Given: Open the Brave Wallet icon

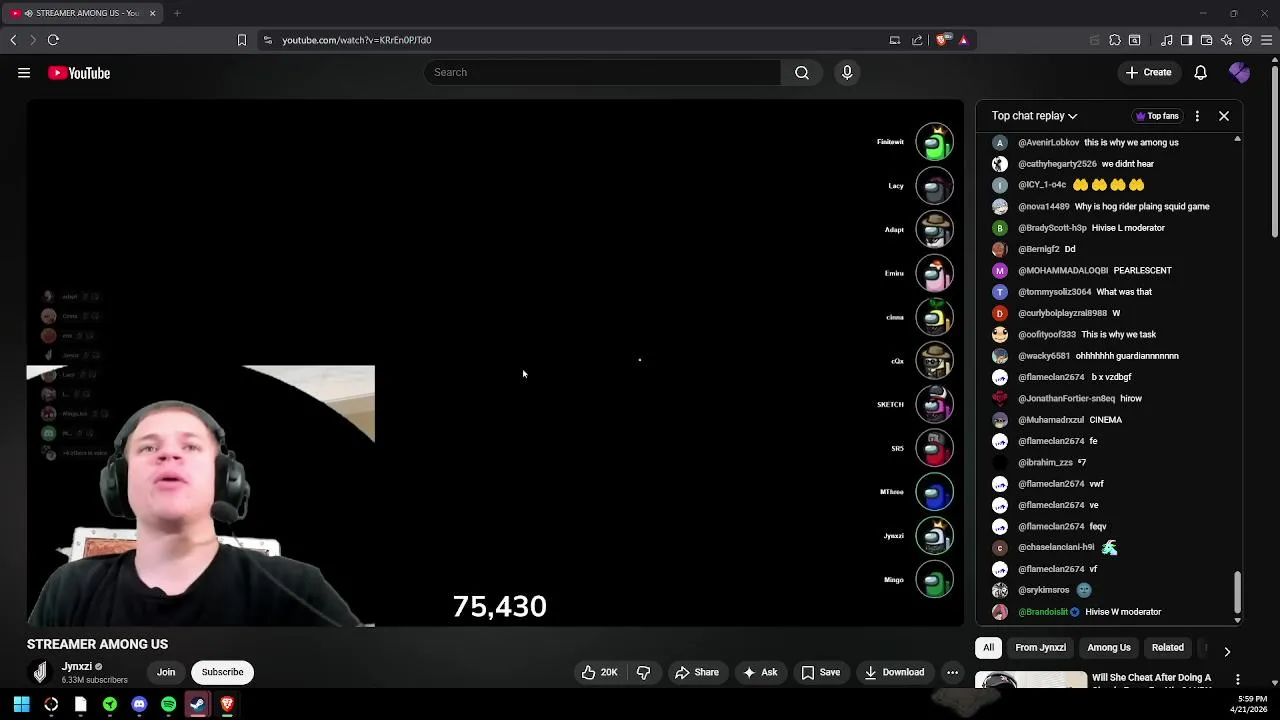Looking at the screenshot, I should pyautogui.click(x=1206, y=40).
